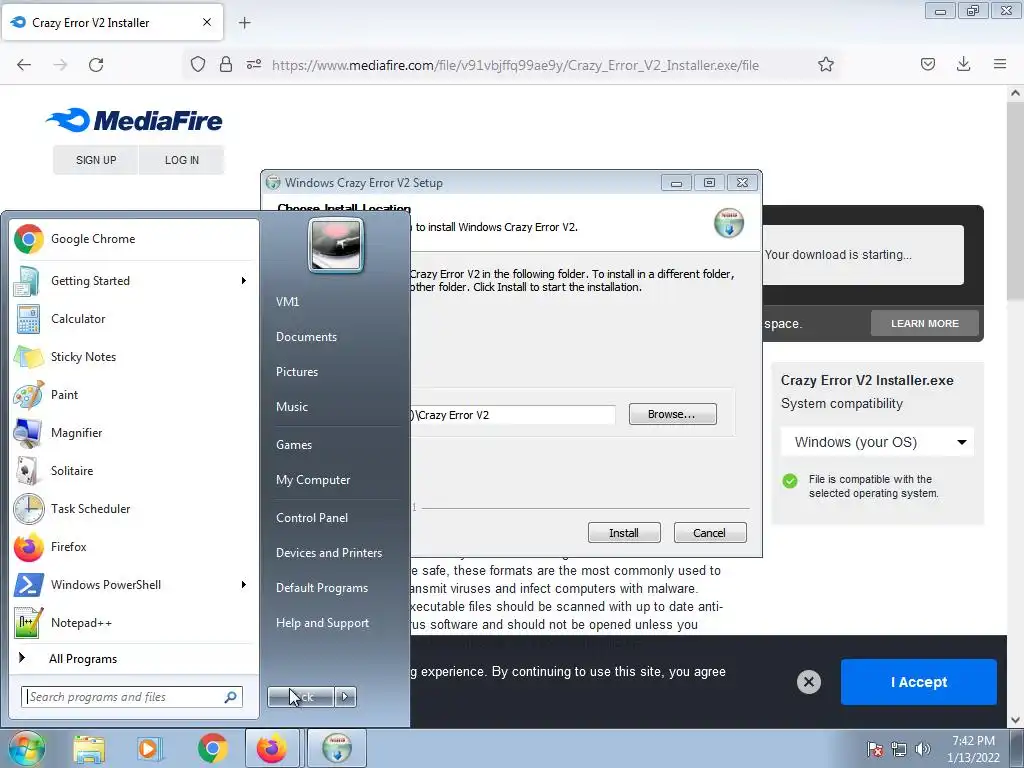Viewport: 1024px width, 768px height.
Task: Click the volume icon in system tray
Action: tap(923, 749)
